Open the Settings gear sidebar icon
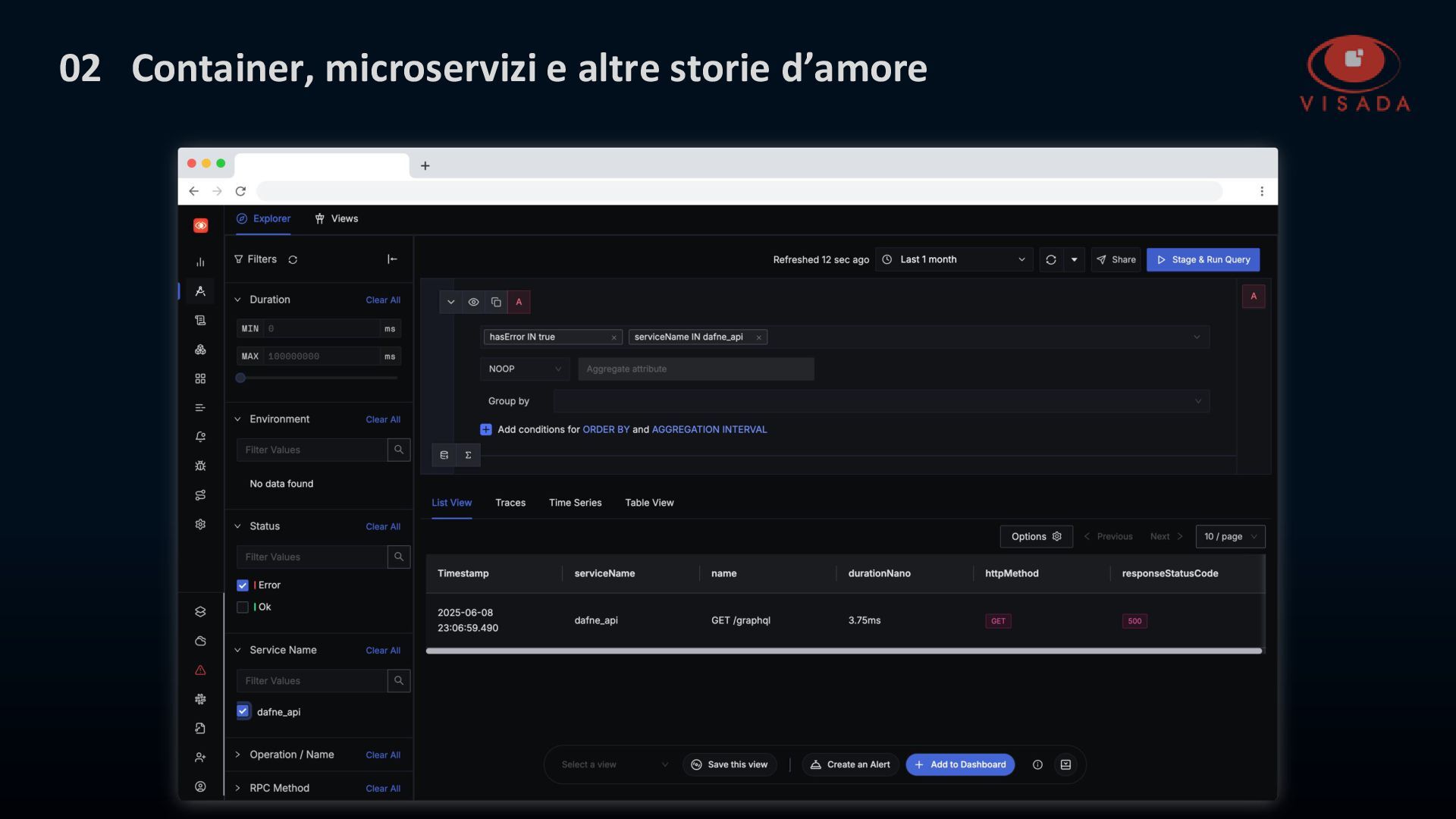The image size is (1456, 819). point(200,524)
